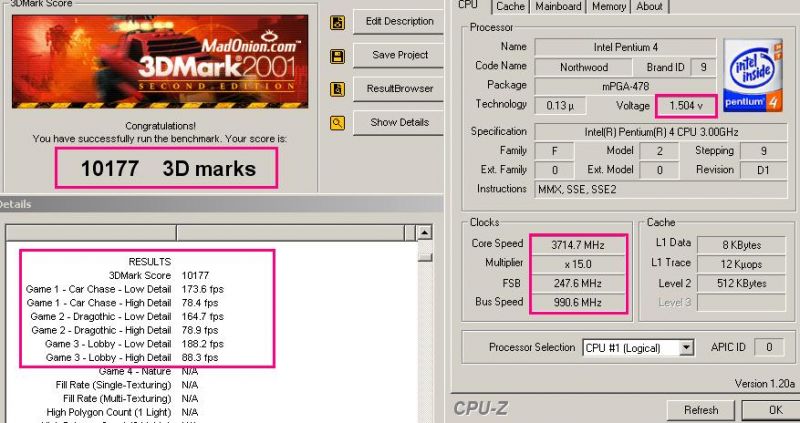Click the APIC ID value field
Viewport: 800px width, 423px height.
(x=769, y=347)
